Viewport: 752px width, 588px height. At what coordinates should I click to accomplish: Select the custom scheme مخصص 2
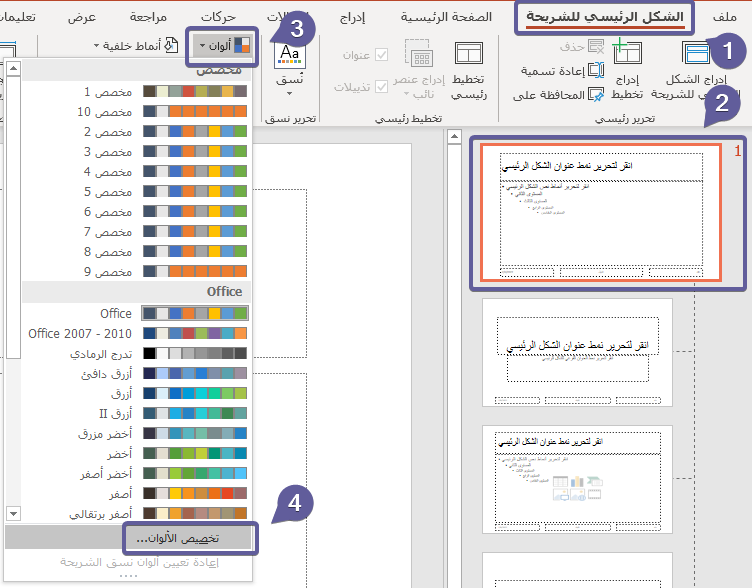tap(136, 131)
